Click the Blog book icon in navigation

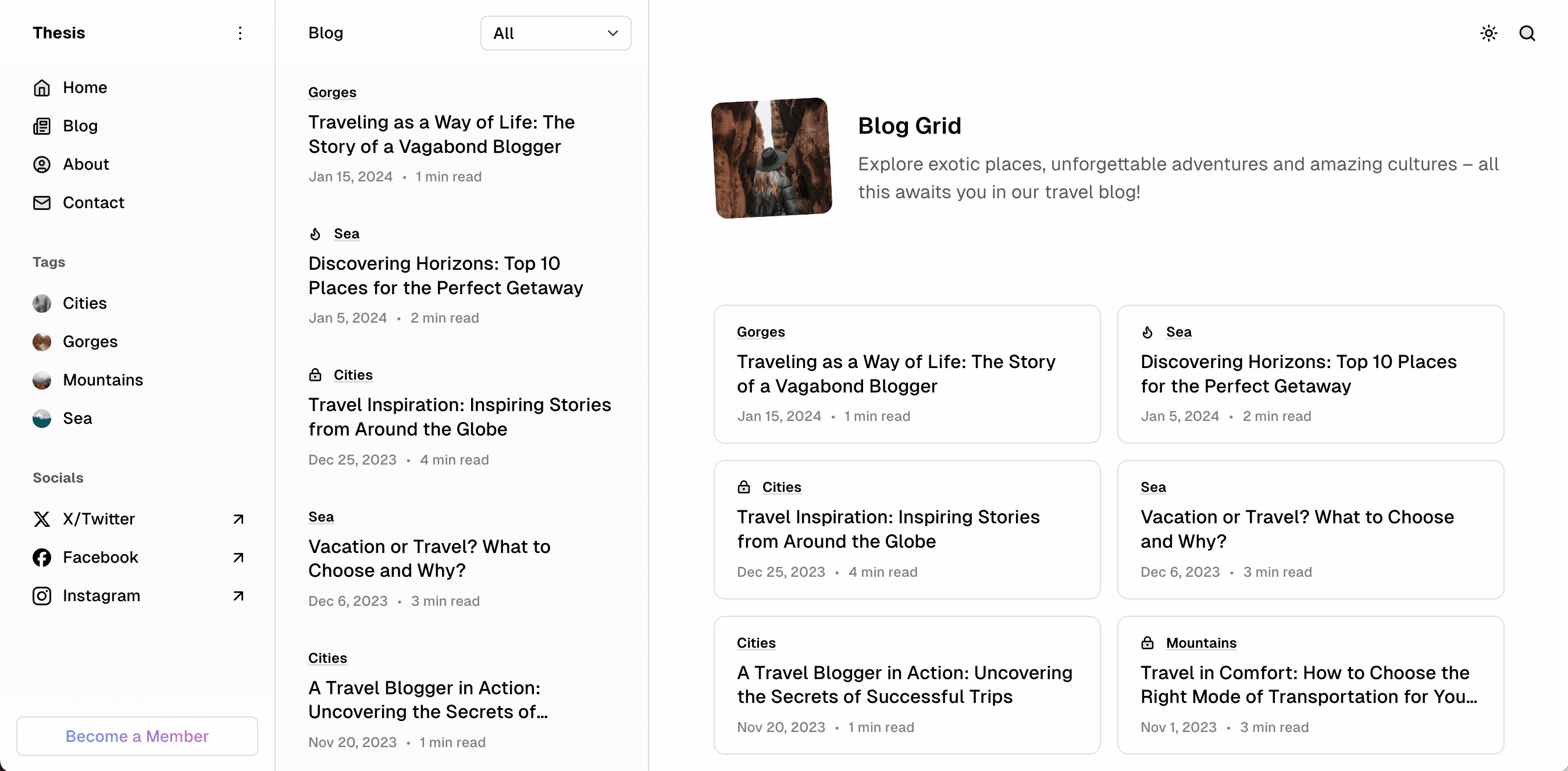tap(41, 126)
